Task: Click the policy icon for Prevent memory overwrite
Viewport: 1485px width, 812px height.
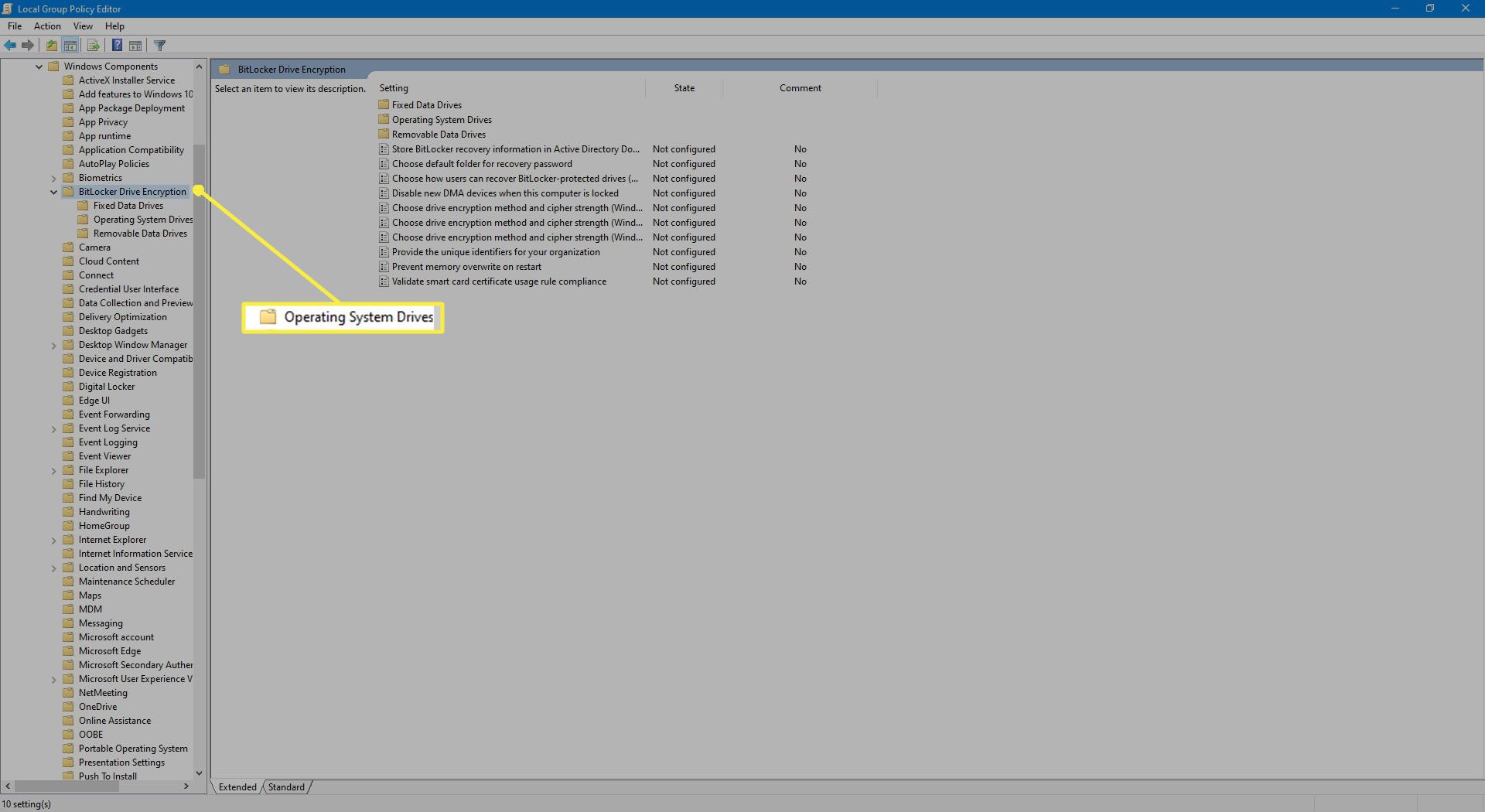Action: [x=384, y=267]
